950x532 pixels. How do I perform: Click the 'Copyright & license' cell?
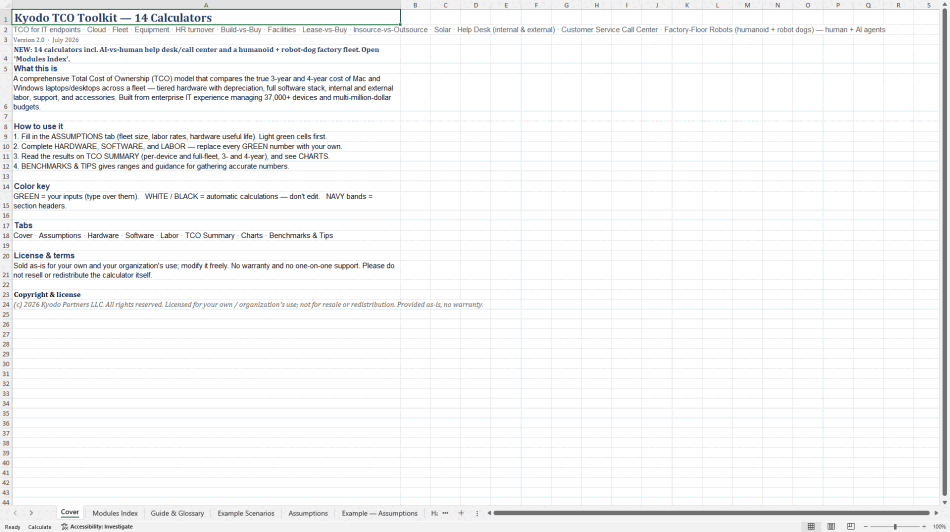tap(206, 294)
